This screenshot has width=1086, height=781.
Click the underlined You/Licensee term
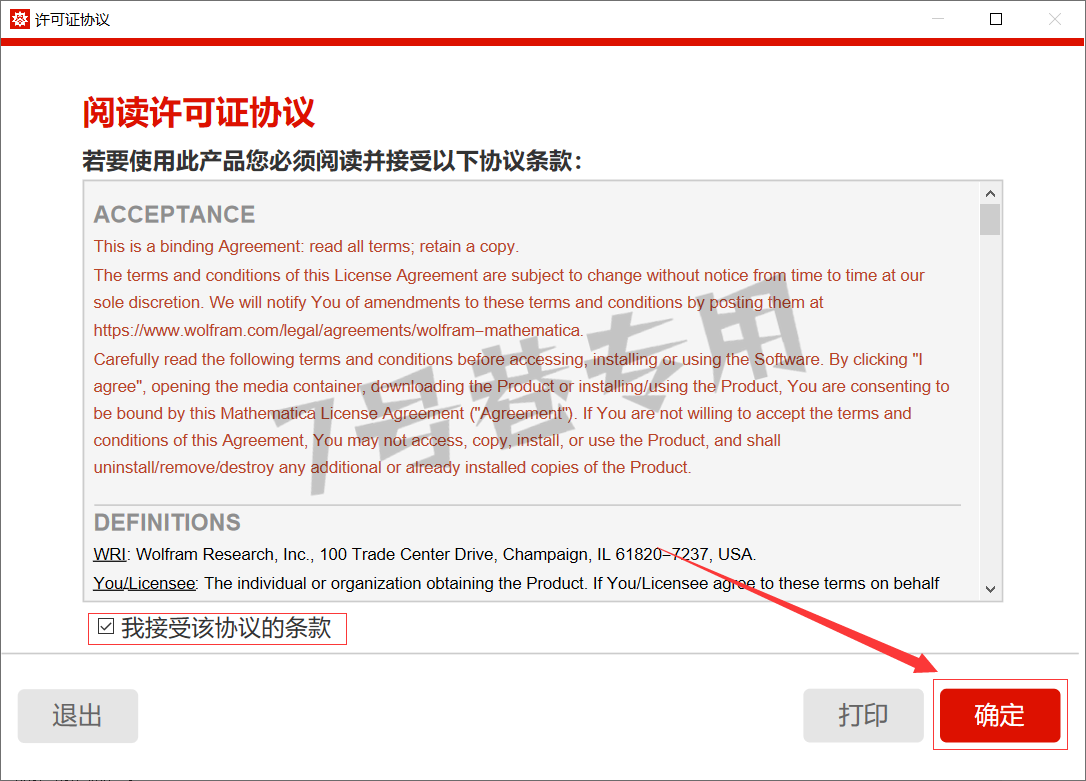[145, 584]
